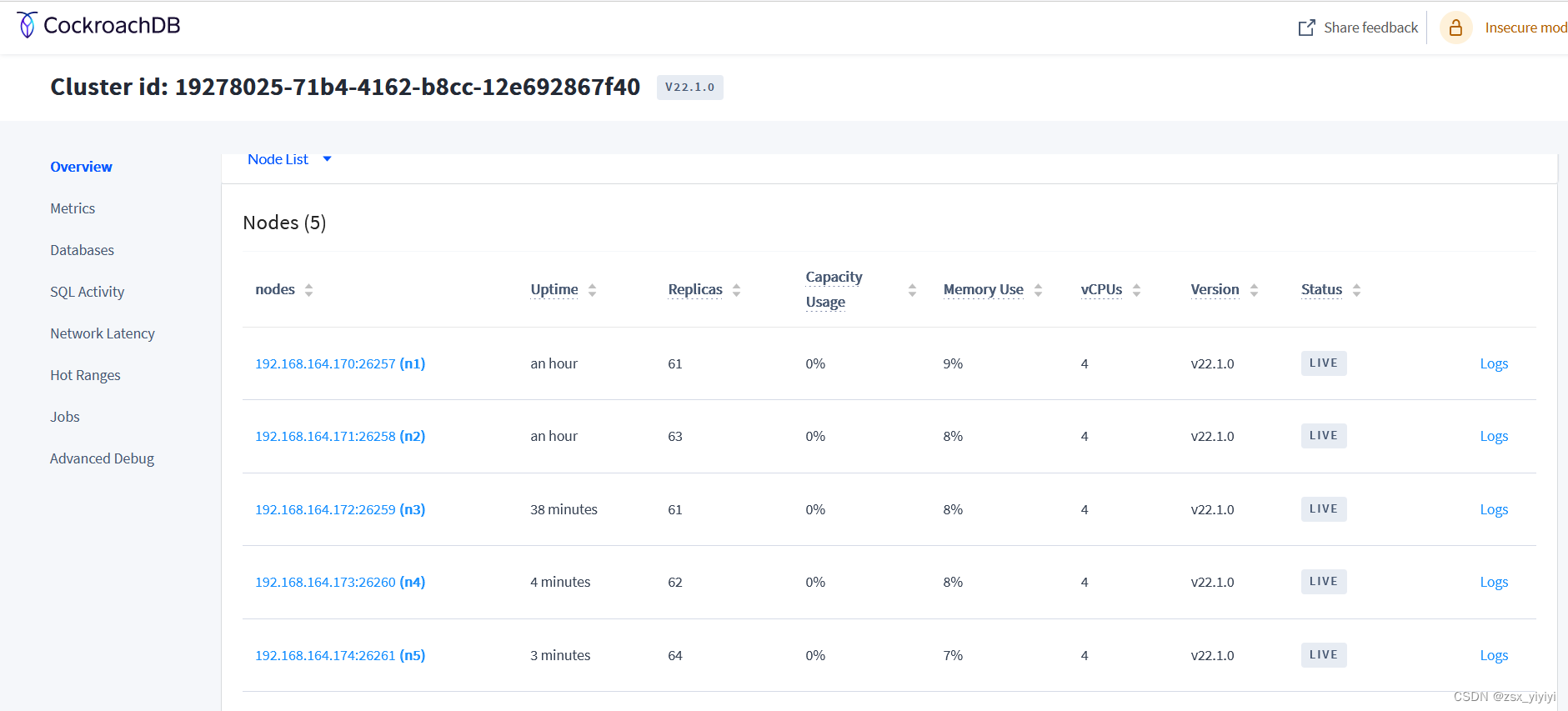
Task: Click the 38 minutes uptime value
Action: coord(564,509)
